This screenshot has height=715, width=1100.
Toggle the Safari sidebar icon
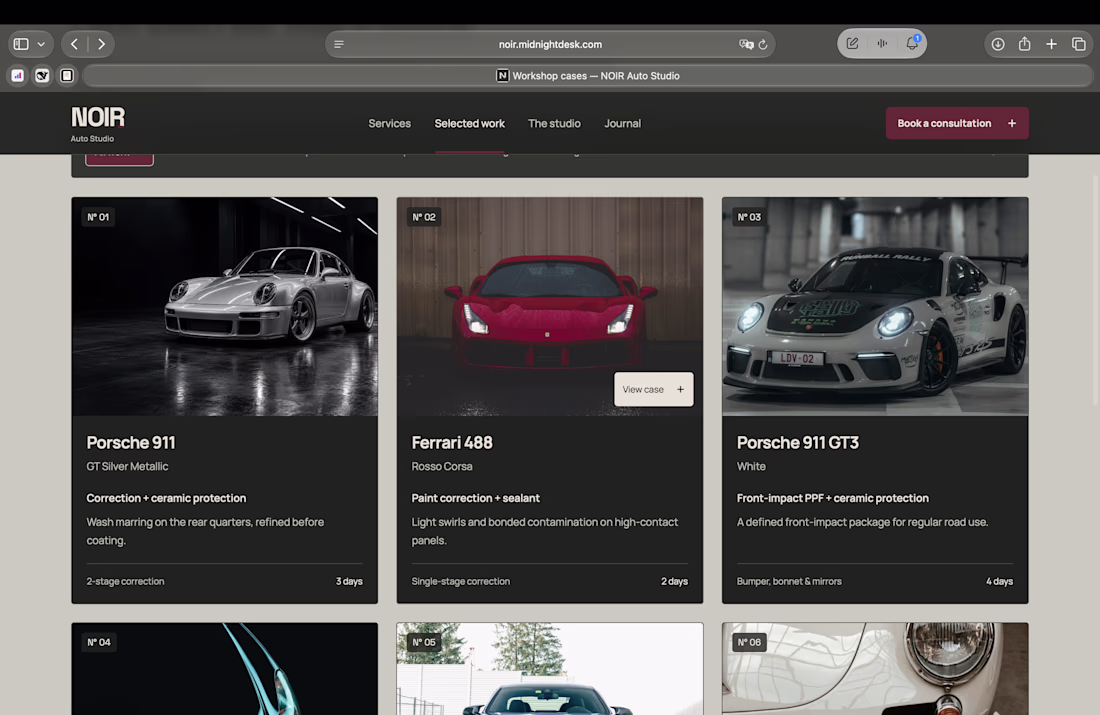pyautogui.click(x=21, y=44)
